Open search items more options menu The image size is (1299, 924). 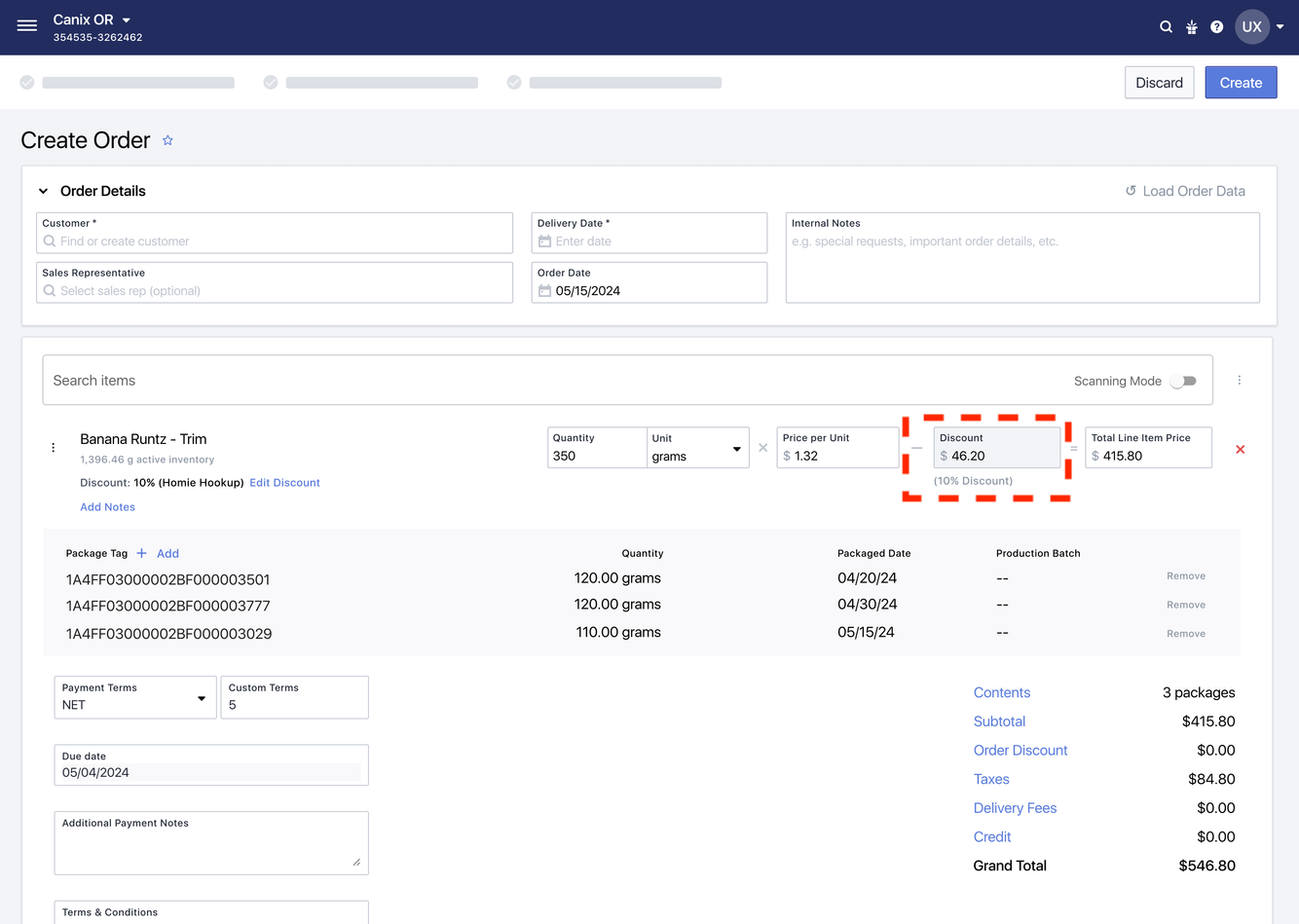click(1239, 381)
